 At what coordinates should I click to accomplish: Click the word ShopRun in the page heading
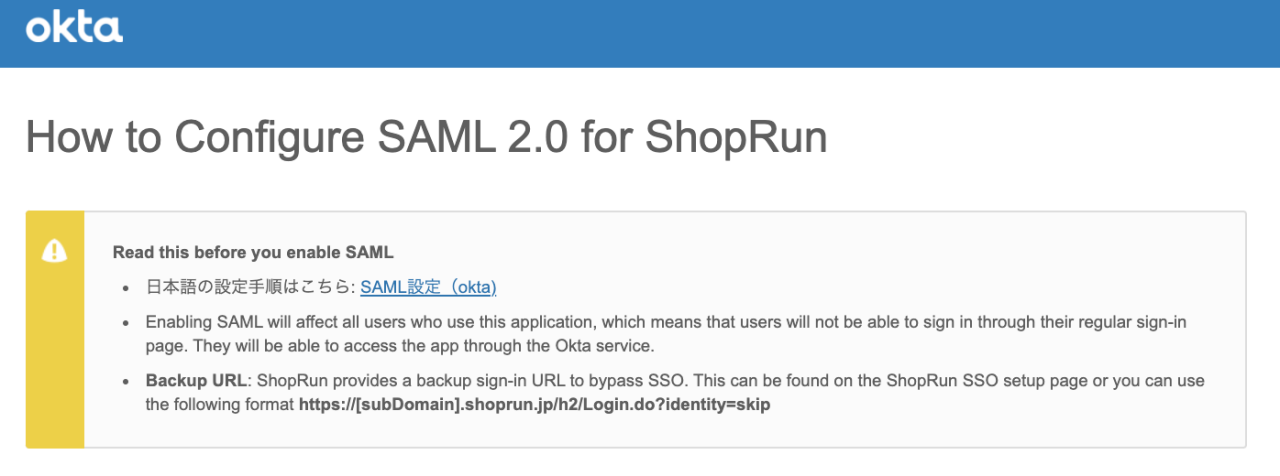tap(736, 137)
